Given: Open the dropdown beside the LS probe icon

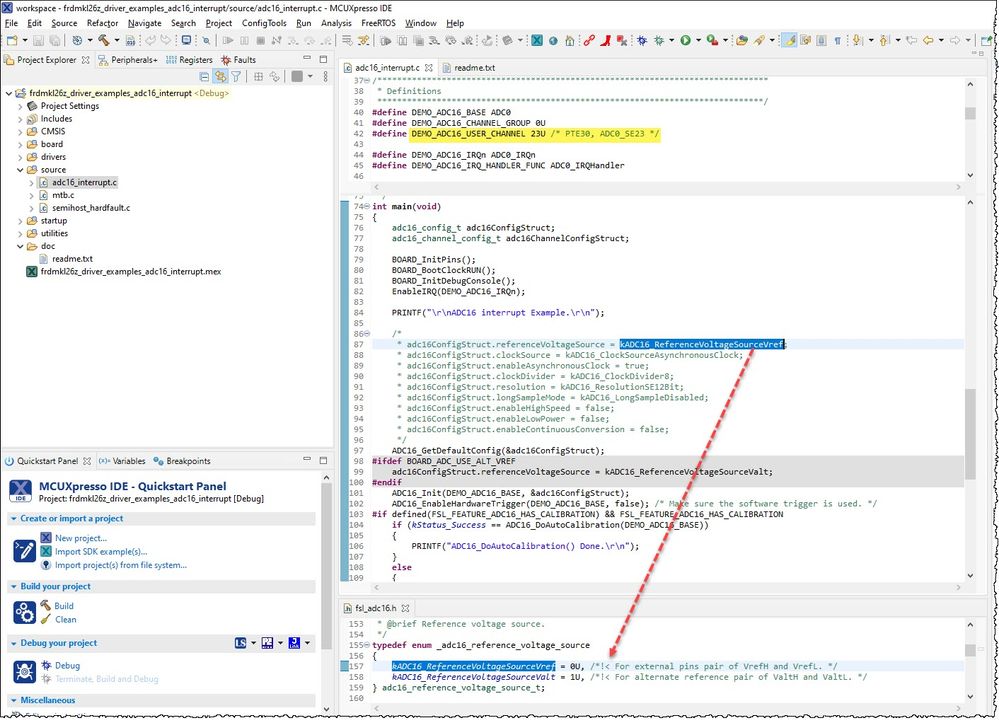Looking at the screenshot, I should click(x=253, y=643).
